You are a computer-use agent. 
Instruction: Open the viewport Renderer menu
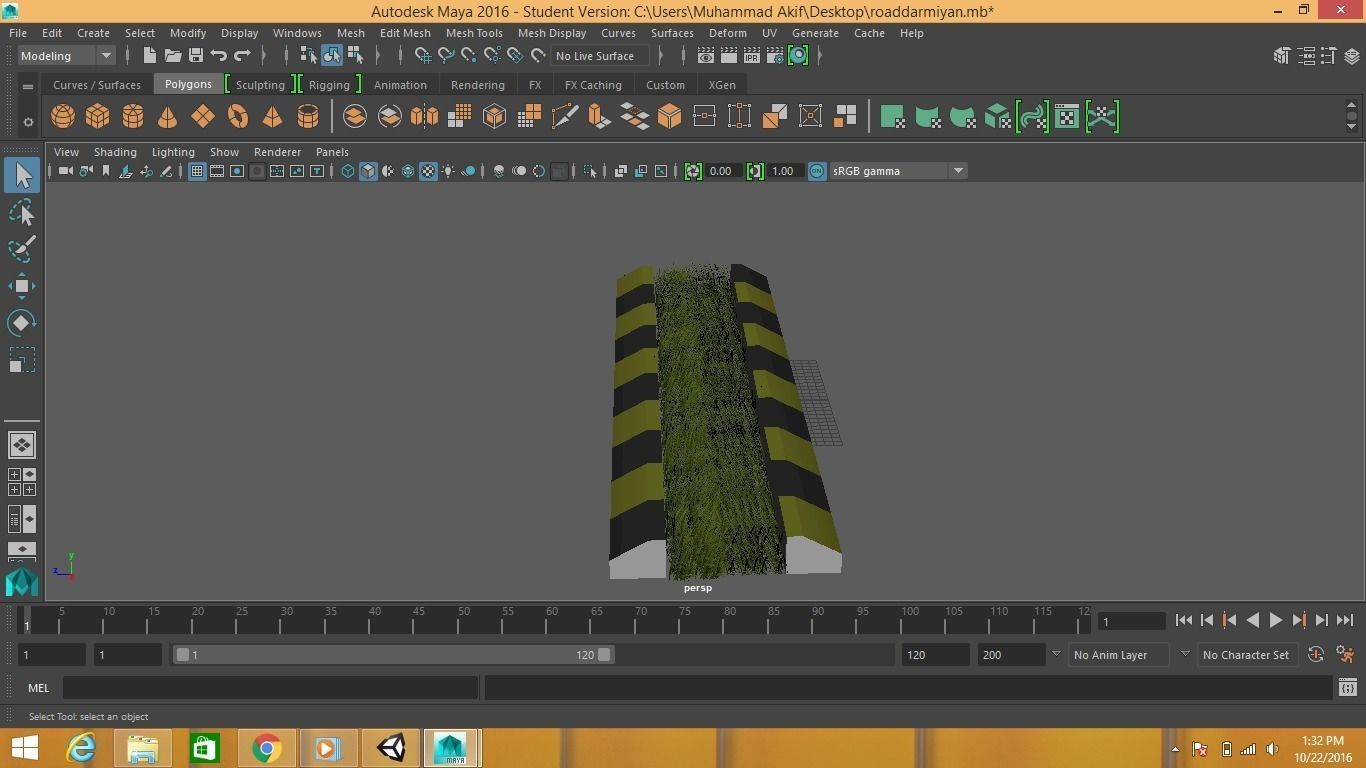[277, 152]
